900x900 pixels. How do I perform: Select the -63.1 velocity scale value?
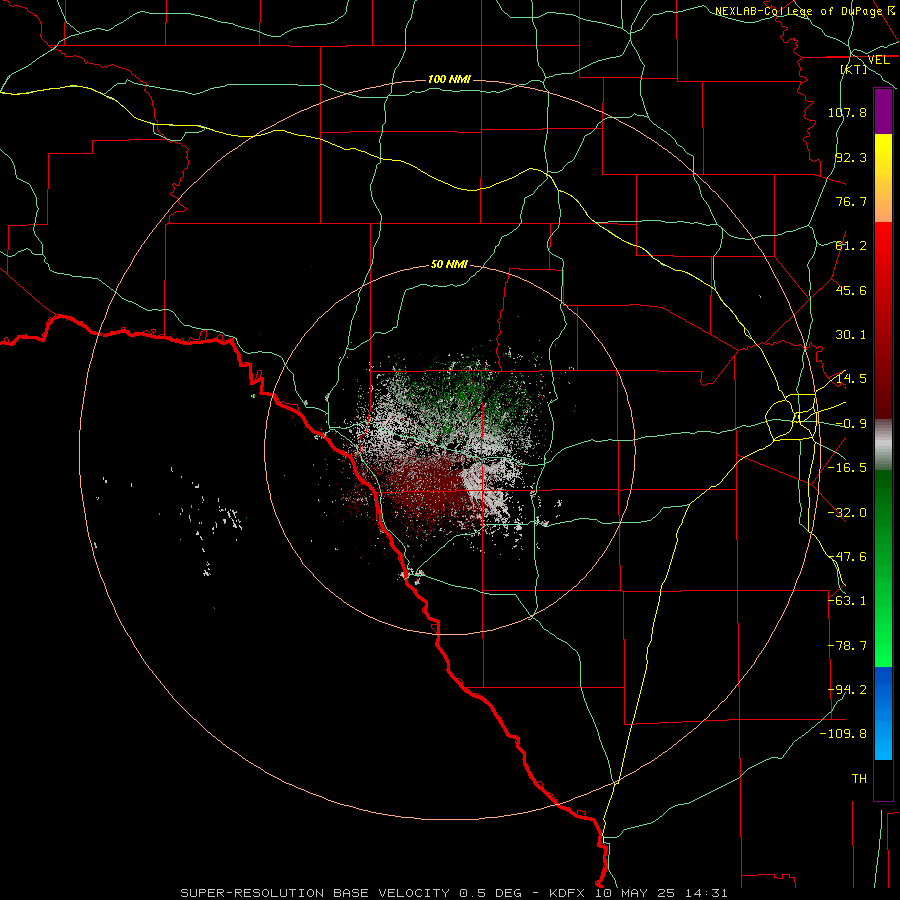847,601
